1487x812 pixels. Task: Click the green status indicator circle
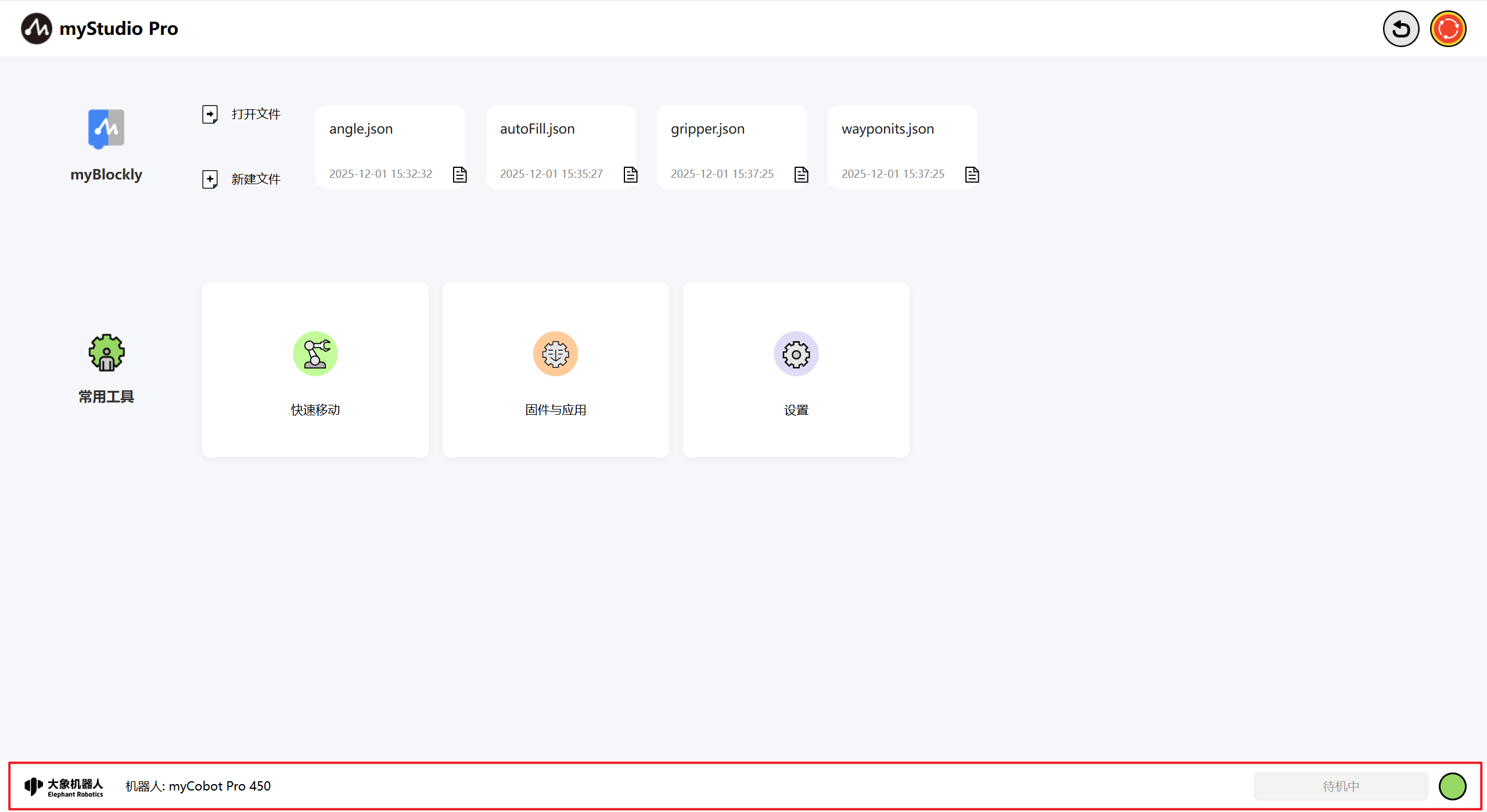1452,786
